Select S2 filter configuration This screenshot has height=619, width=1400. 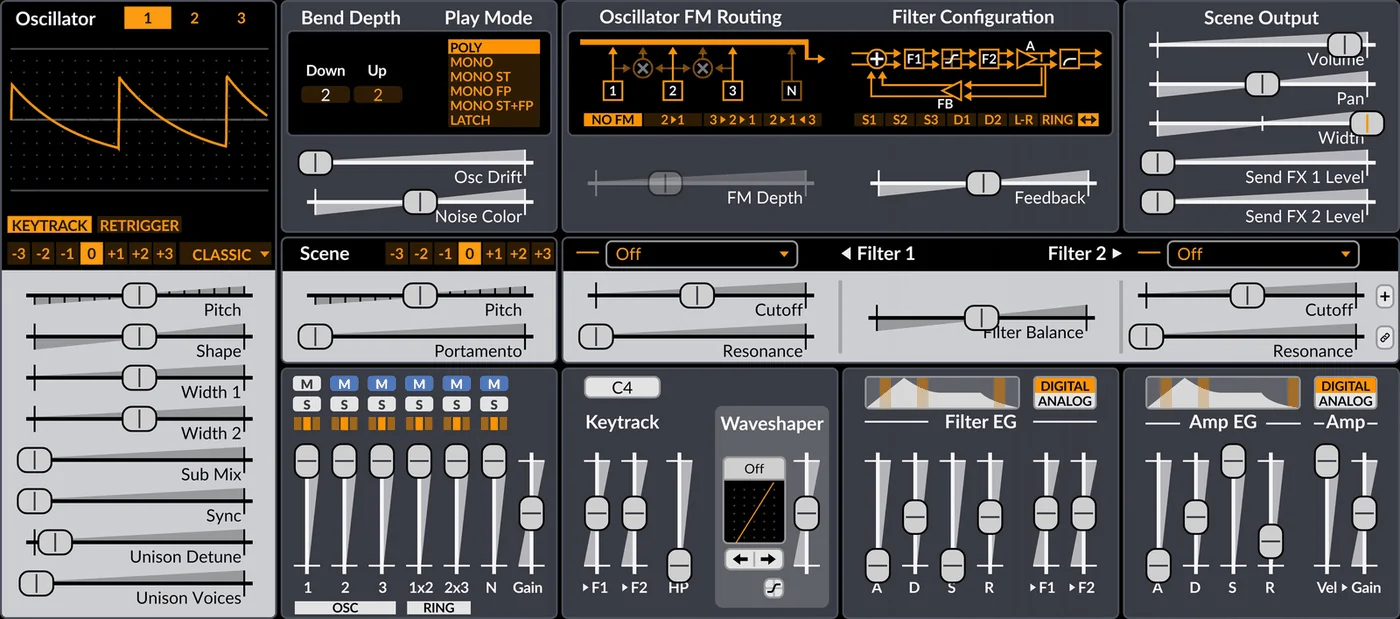[900, 120]
